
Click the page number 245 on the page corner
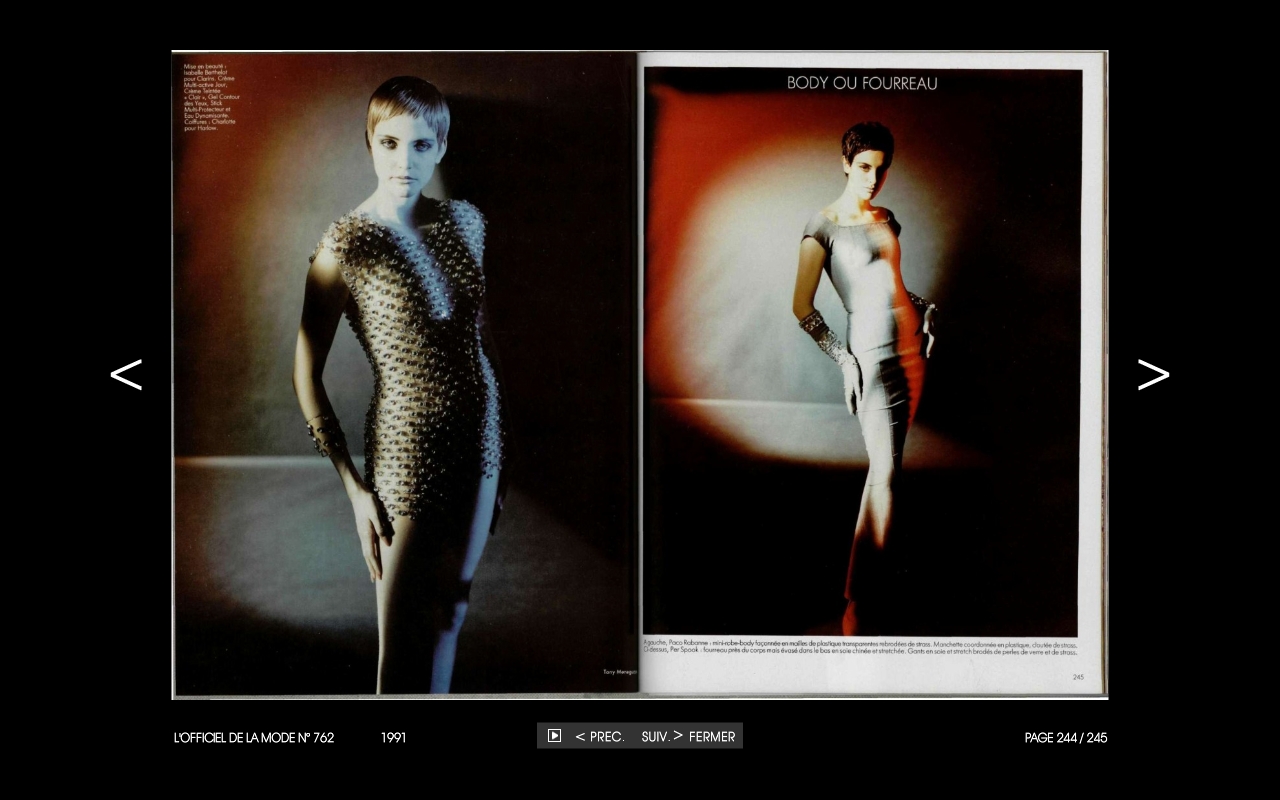point(1078,677)
